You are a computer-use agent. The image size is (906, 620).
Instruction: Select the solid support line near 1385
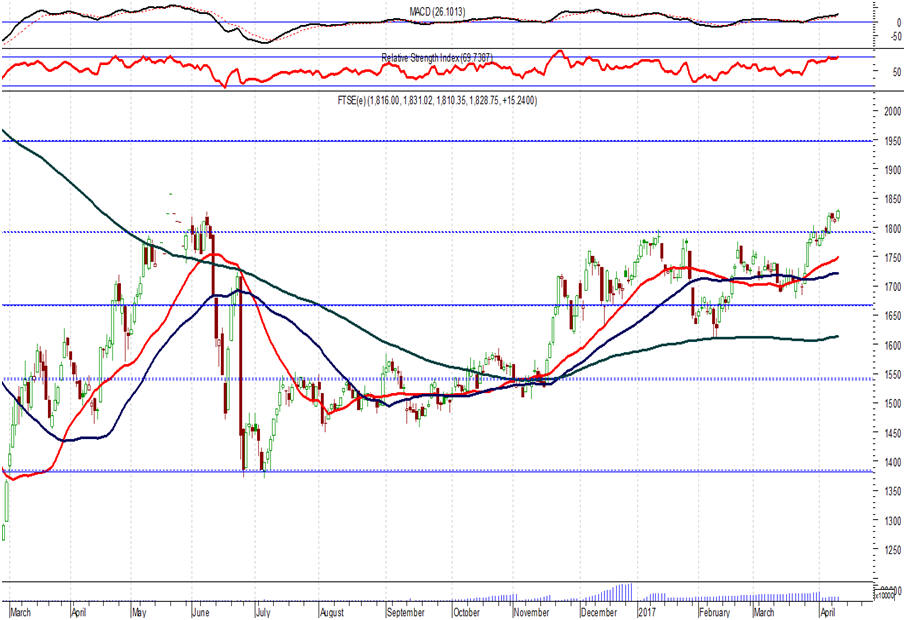pos(437,471)
